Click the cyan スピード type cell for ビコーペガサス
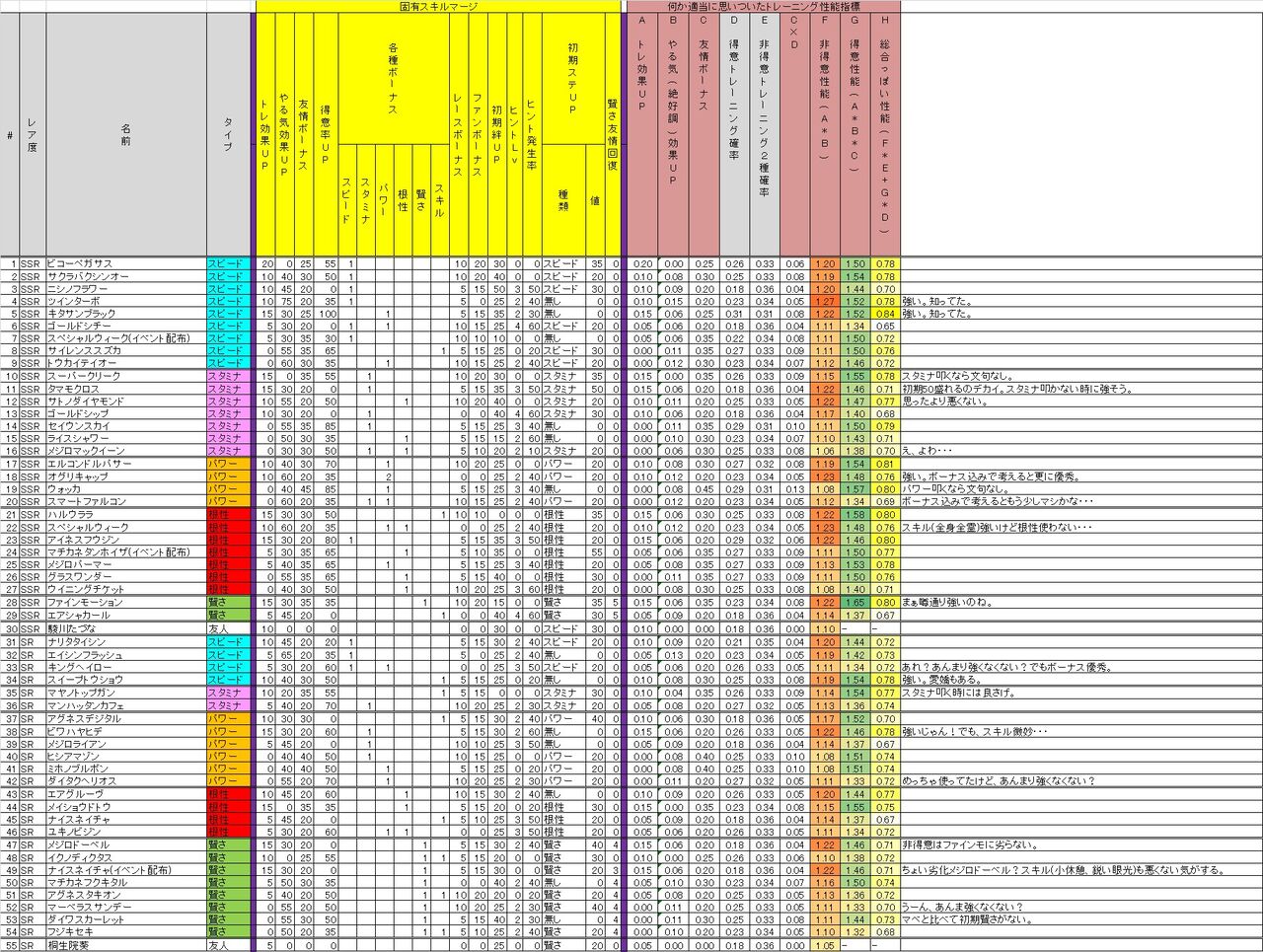This screenshot has height=952, width=1263. tap(226, 263)
